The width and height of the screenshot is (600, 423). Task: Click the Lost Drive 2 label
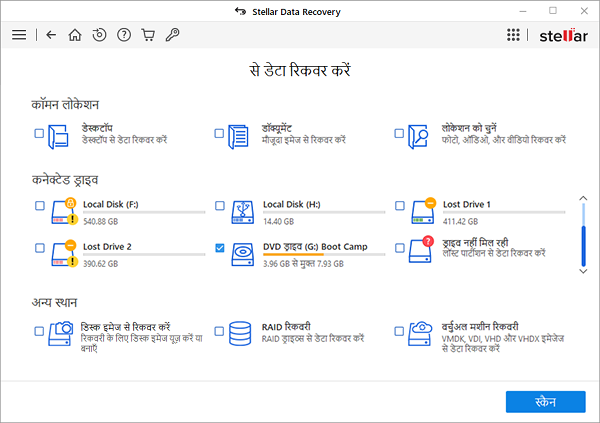click(x=107, y=247)
